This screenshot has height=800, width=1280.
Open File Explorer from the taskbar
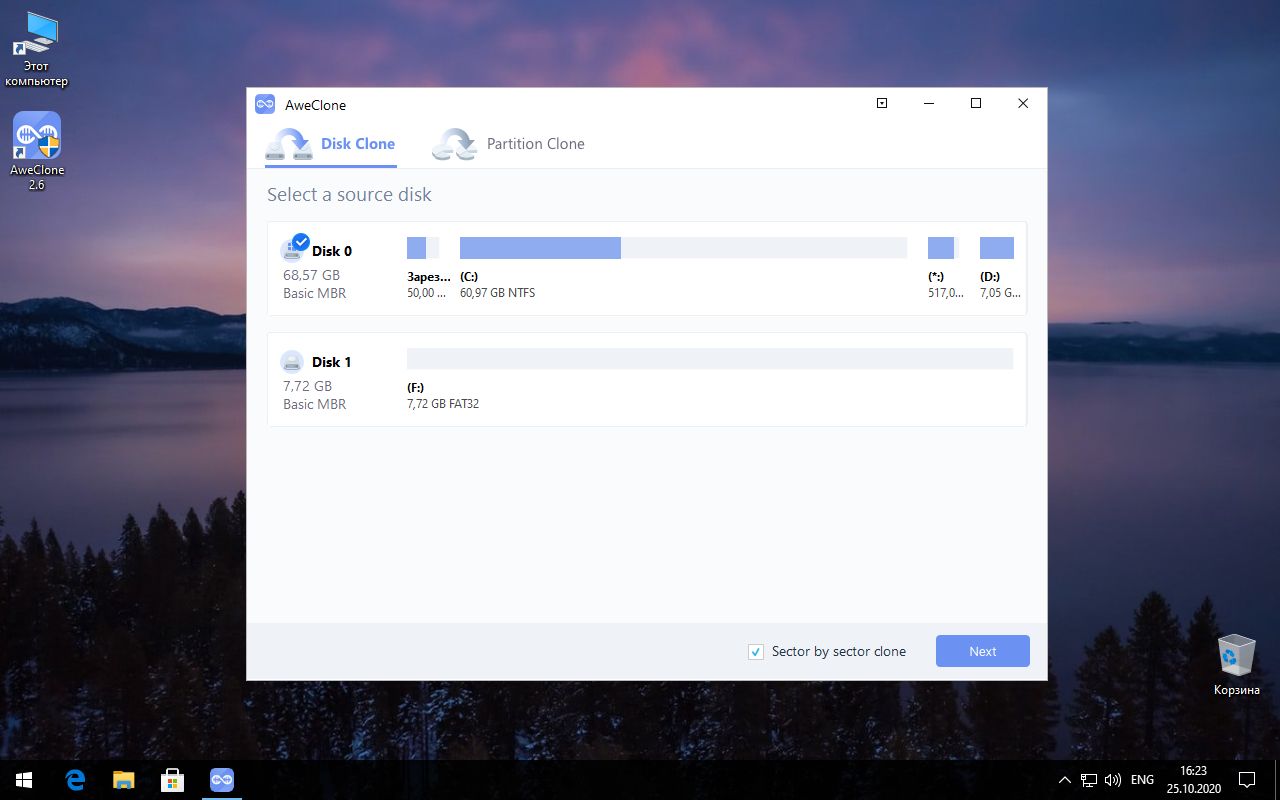[x=124, y=780]
